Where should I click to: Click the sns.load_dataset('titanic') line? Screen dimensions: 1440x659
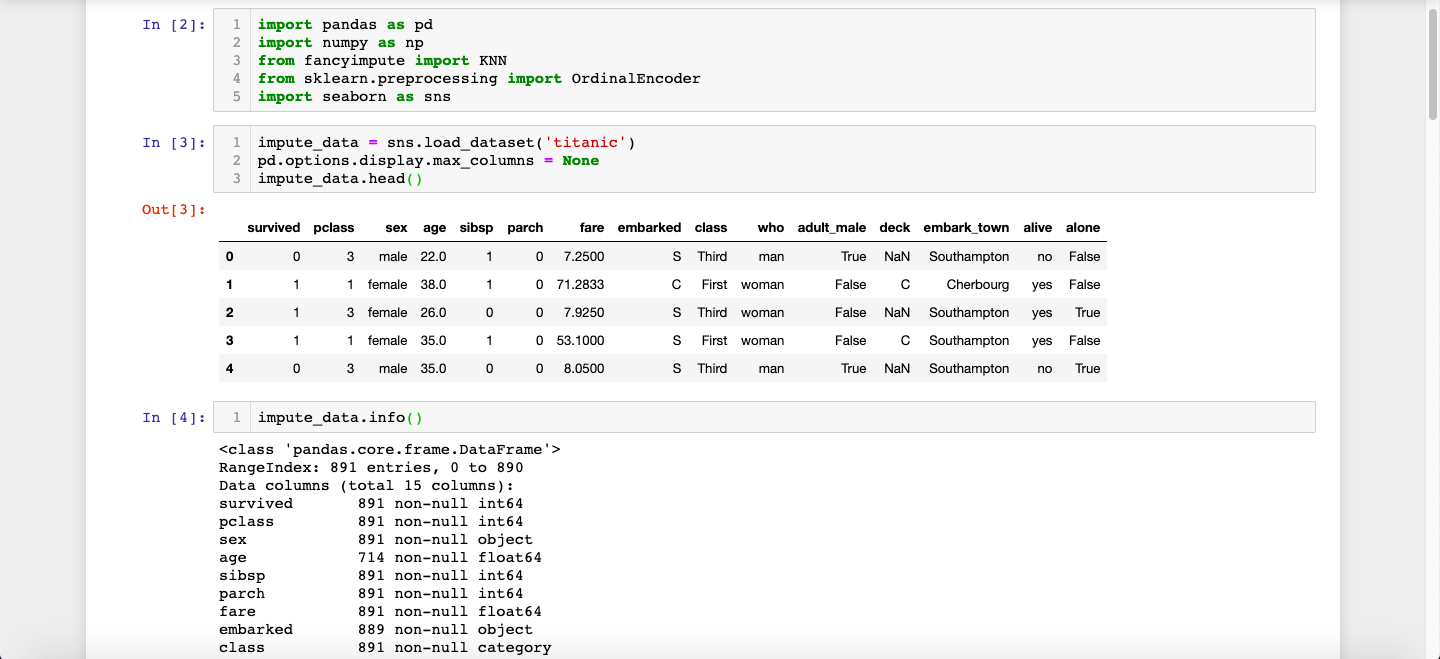[x=447, y=142]
